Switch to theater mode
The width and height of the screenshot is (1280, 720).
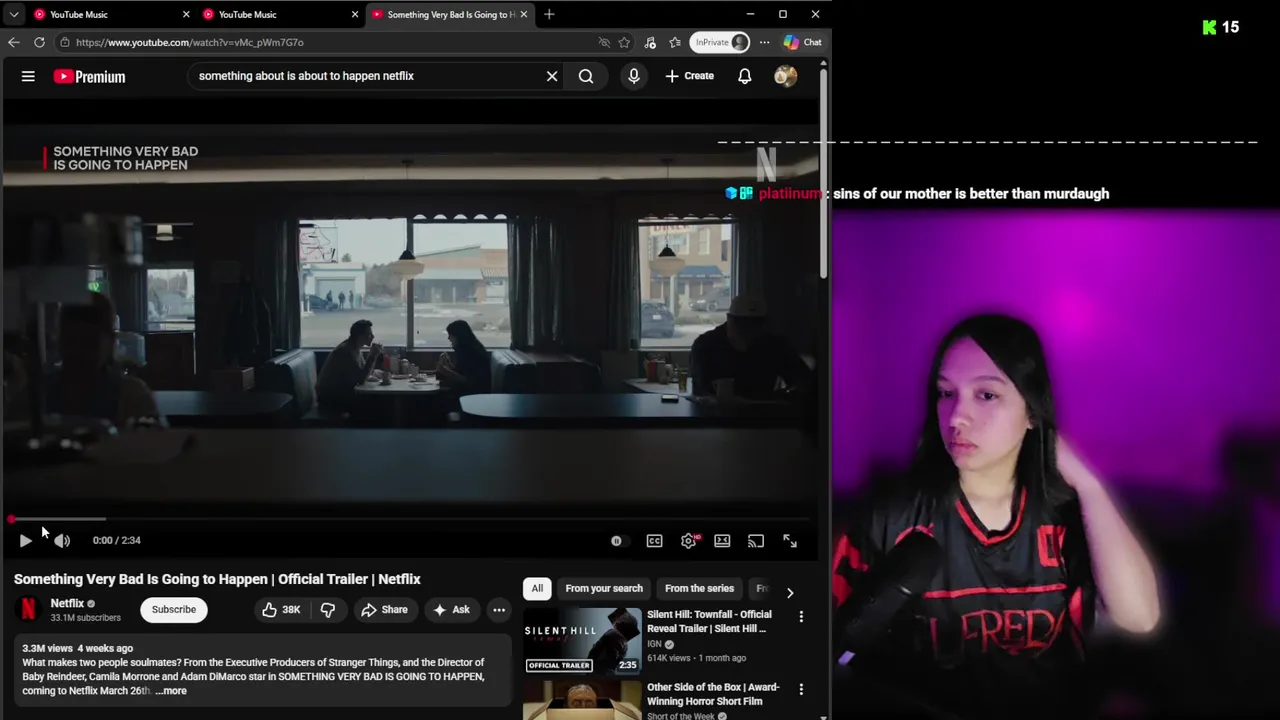pyautogui.click(x=722, y=541)
